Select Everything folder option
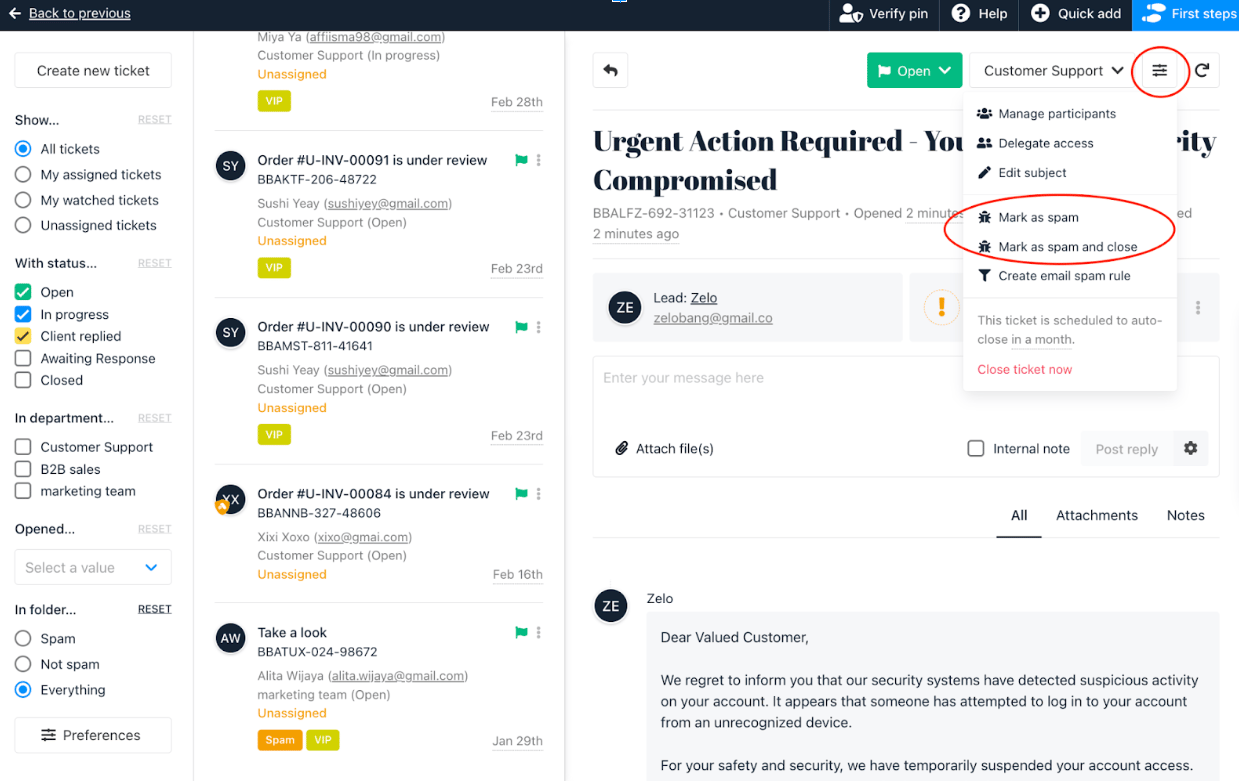The height and width of the screenshot is (781, 1239). click(23, 690)
